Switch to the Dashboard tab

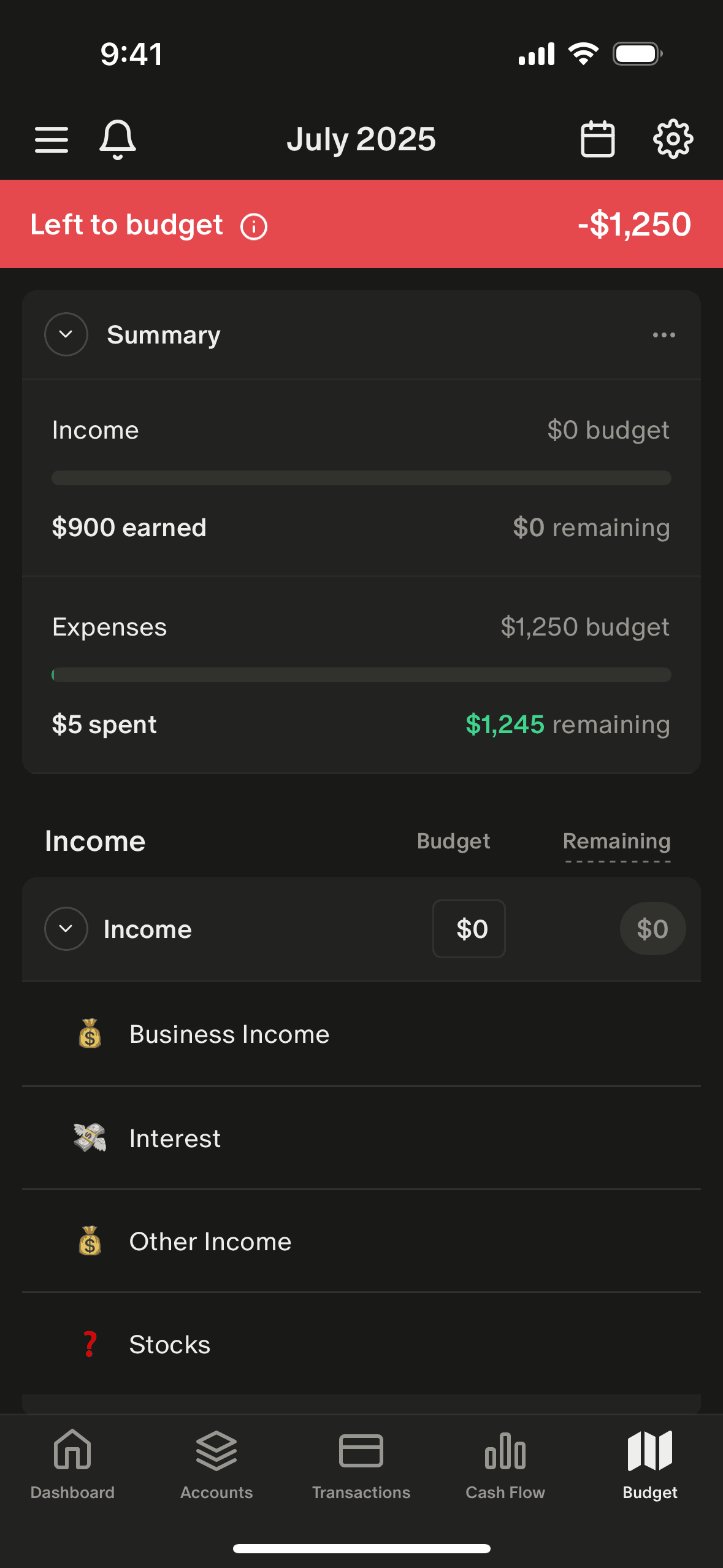(72, 1464)
